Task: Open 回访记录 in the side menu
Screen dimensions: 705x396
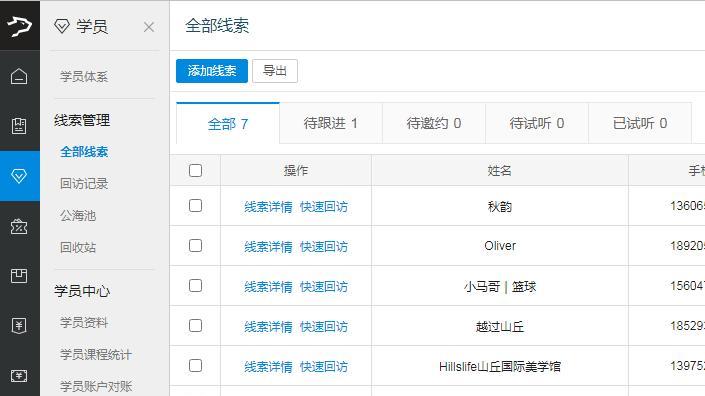Action: (84, 183)
